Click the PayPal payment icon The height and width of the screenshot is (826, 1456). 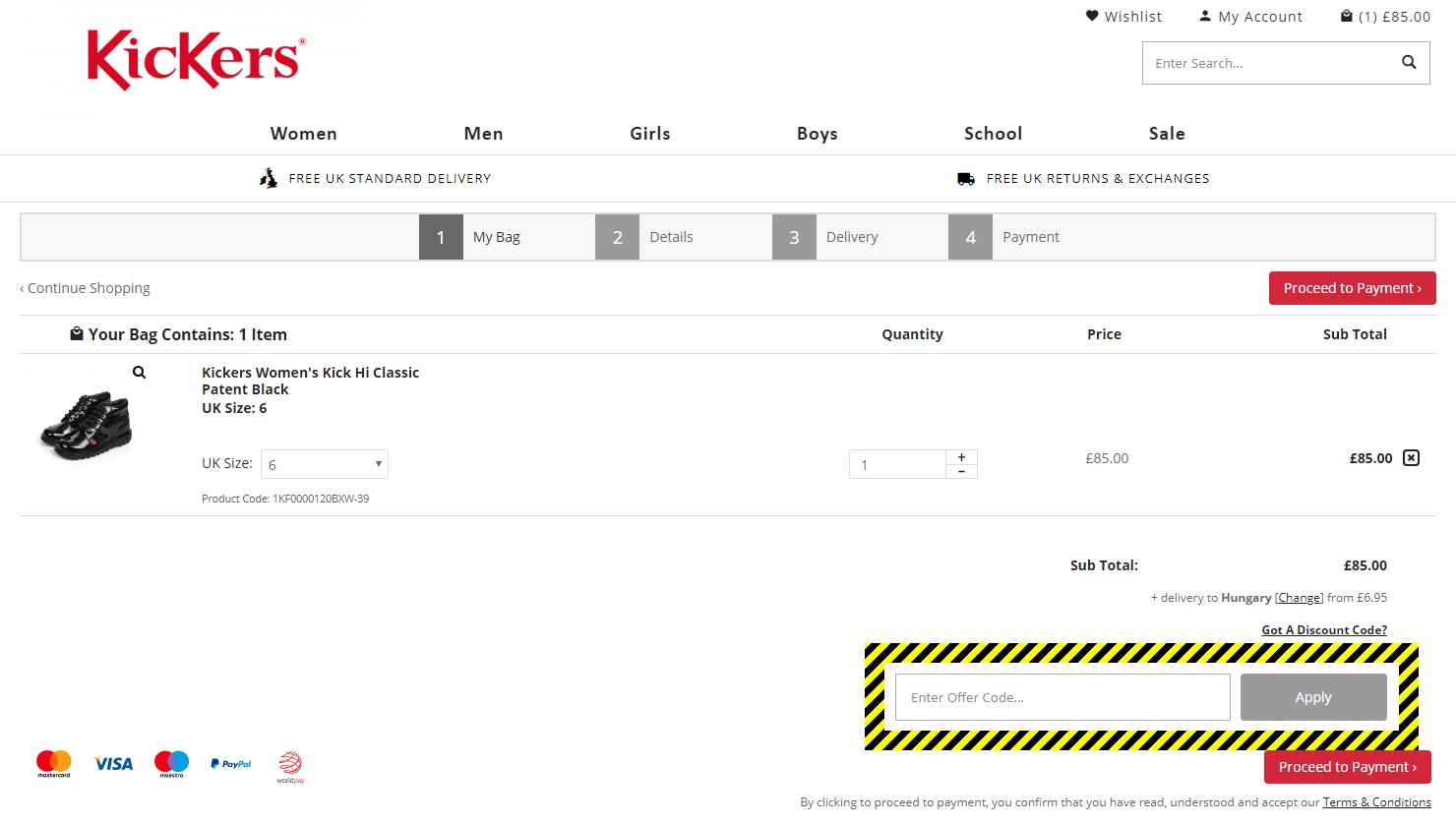pos(231,764)
